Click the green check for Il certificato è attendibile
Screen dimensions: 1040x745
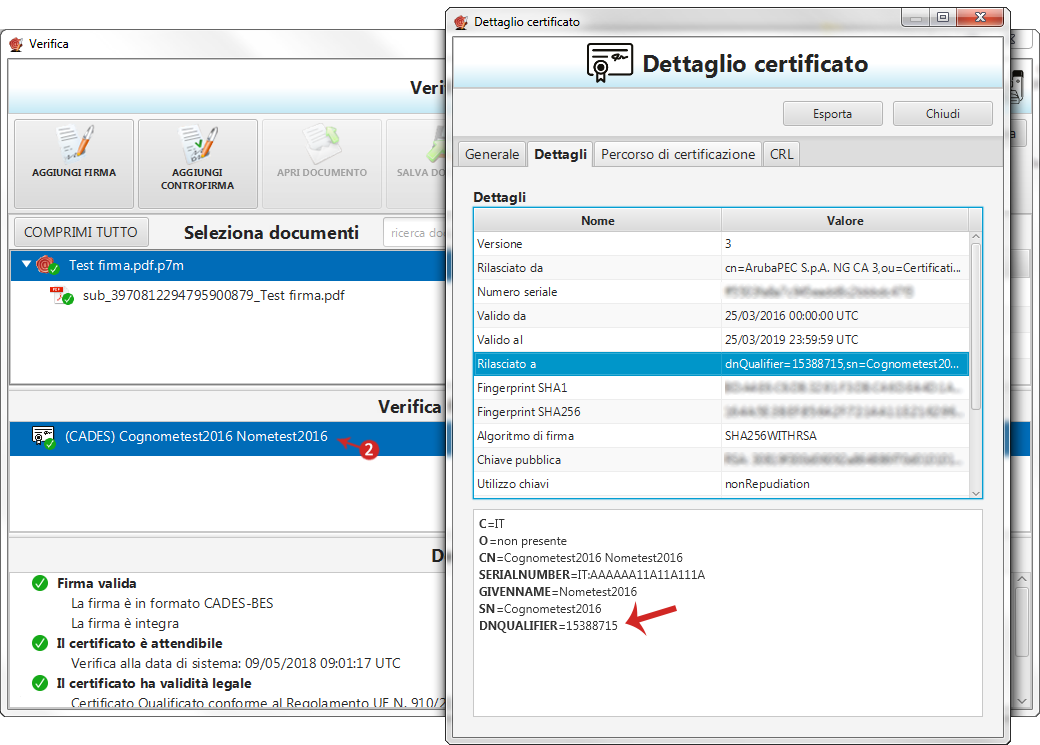pos(40,643)
